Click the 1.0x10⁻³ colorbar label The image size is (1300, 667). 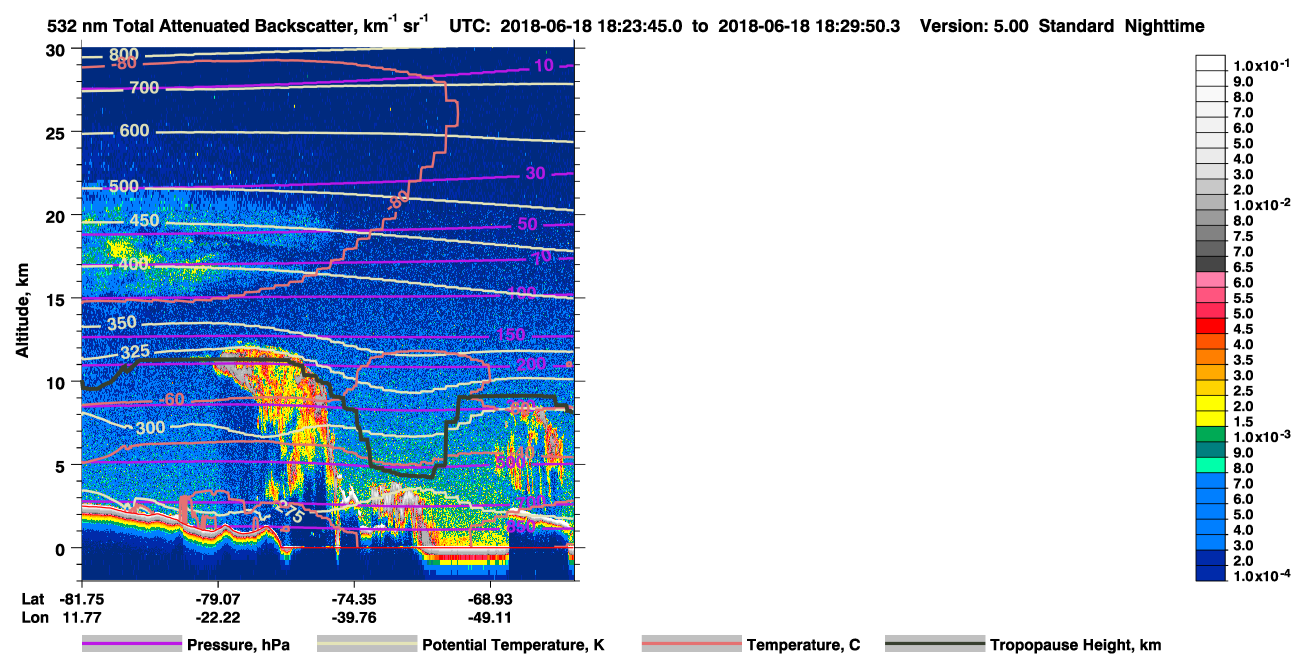tap(1260, 437)
